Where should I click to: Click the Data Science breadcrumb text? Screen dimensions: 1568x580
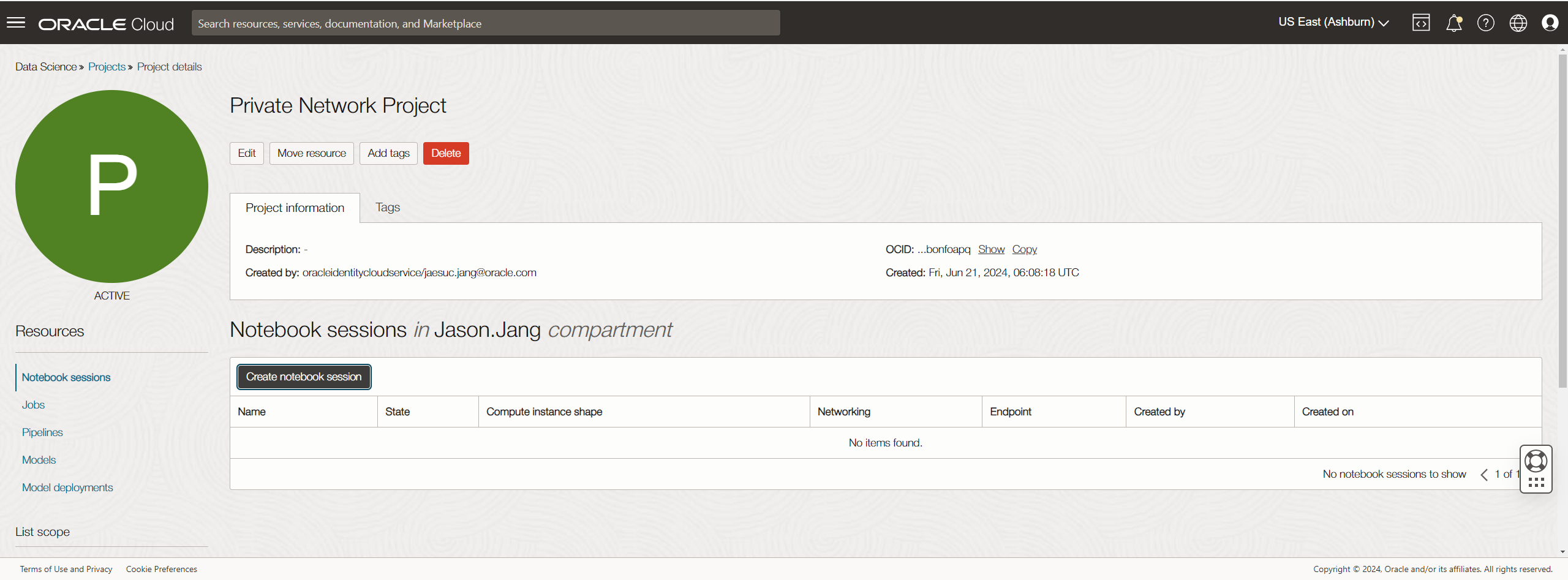pyautogui.click(x=46, y=67)
